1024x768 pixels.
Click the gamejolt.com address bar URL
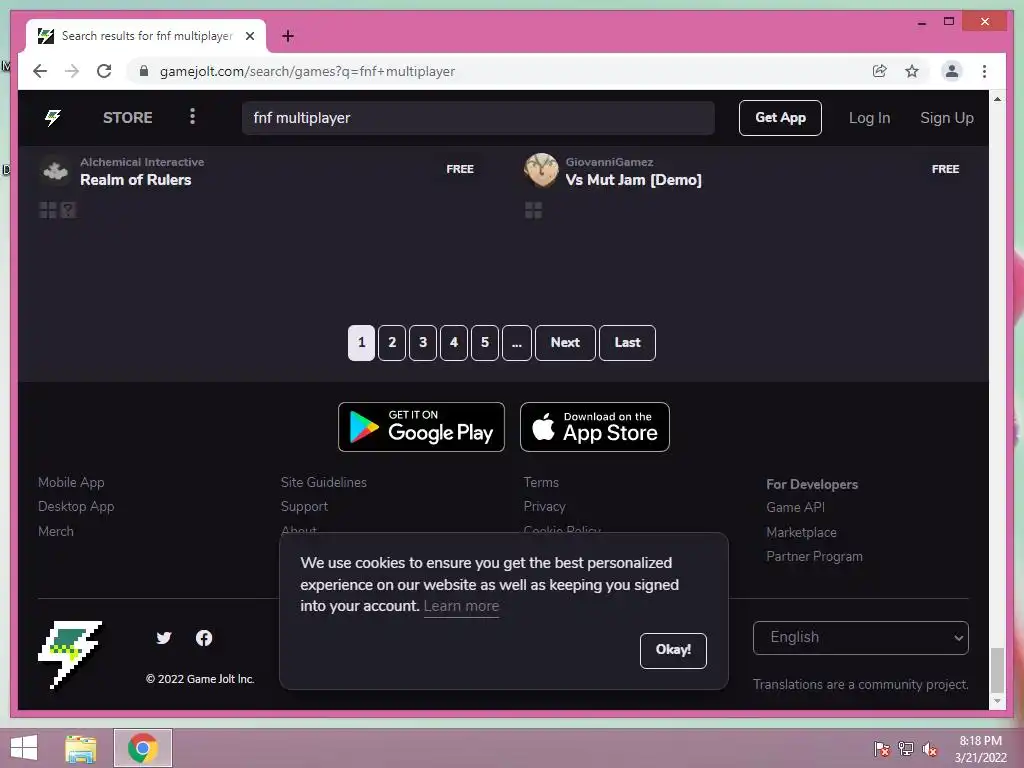pyautogui.click(x=307, y=71)
